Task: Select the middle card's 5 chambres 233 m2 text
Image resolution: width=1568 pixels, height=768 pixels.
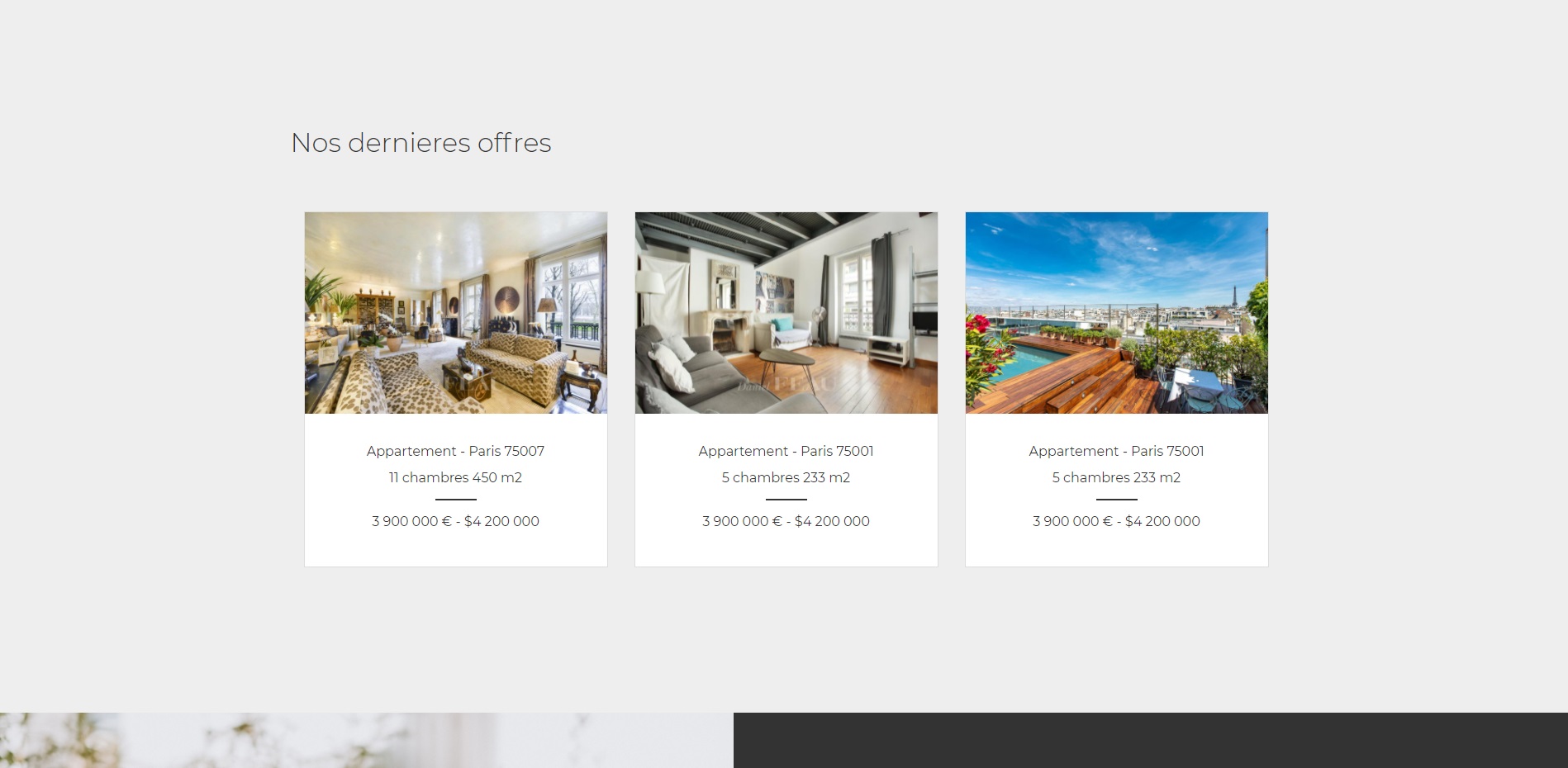Action: click(786, 477)
